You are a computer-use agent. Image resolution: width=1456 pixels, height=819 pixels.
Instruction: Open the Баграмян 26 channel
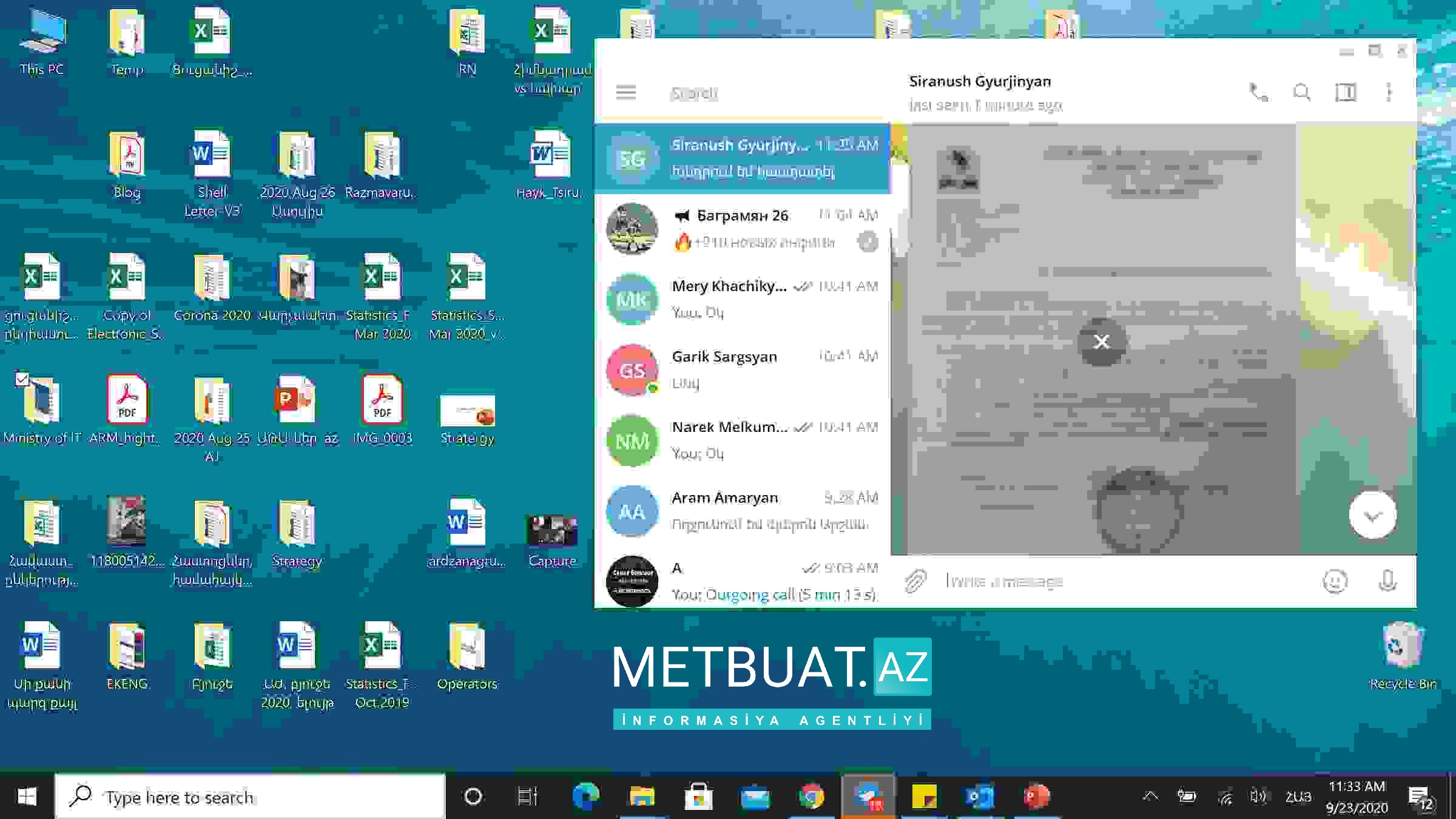tap(742, 229)
